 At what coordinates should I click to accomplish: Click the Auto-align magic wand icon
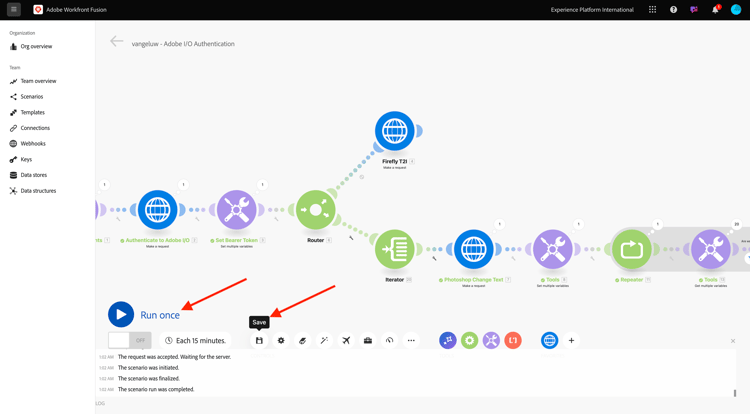[x=324, y=340]
